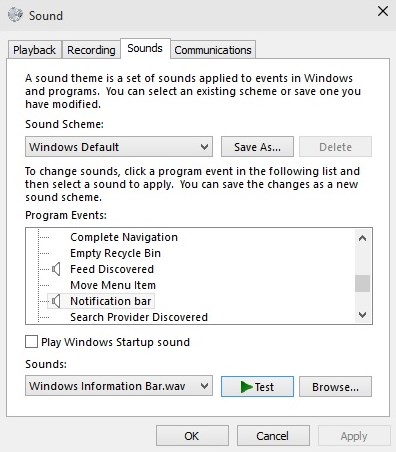Click the Program Events scroll up arrow

(362, 238)
